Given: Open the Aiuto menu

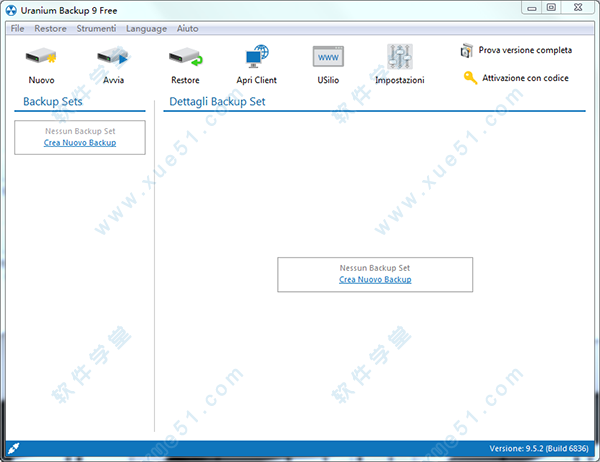Looking at the screenshot, I should 187,29.
